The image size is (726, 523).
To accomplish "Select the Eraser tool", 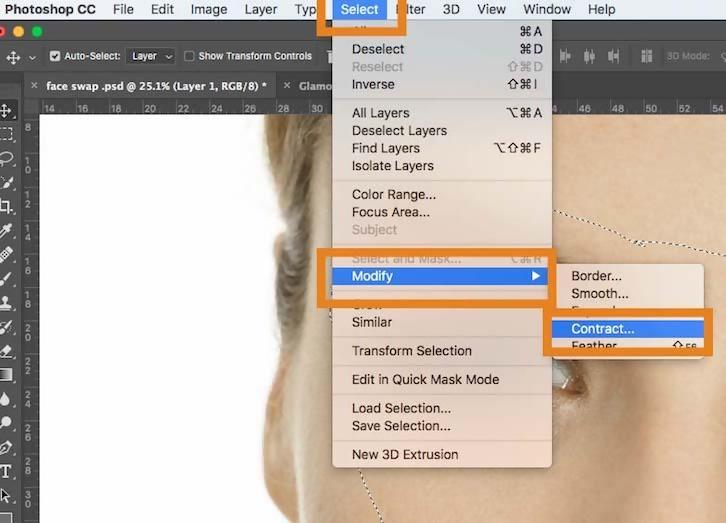I will pyautogui.click(x=6, y=351).
